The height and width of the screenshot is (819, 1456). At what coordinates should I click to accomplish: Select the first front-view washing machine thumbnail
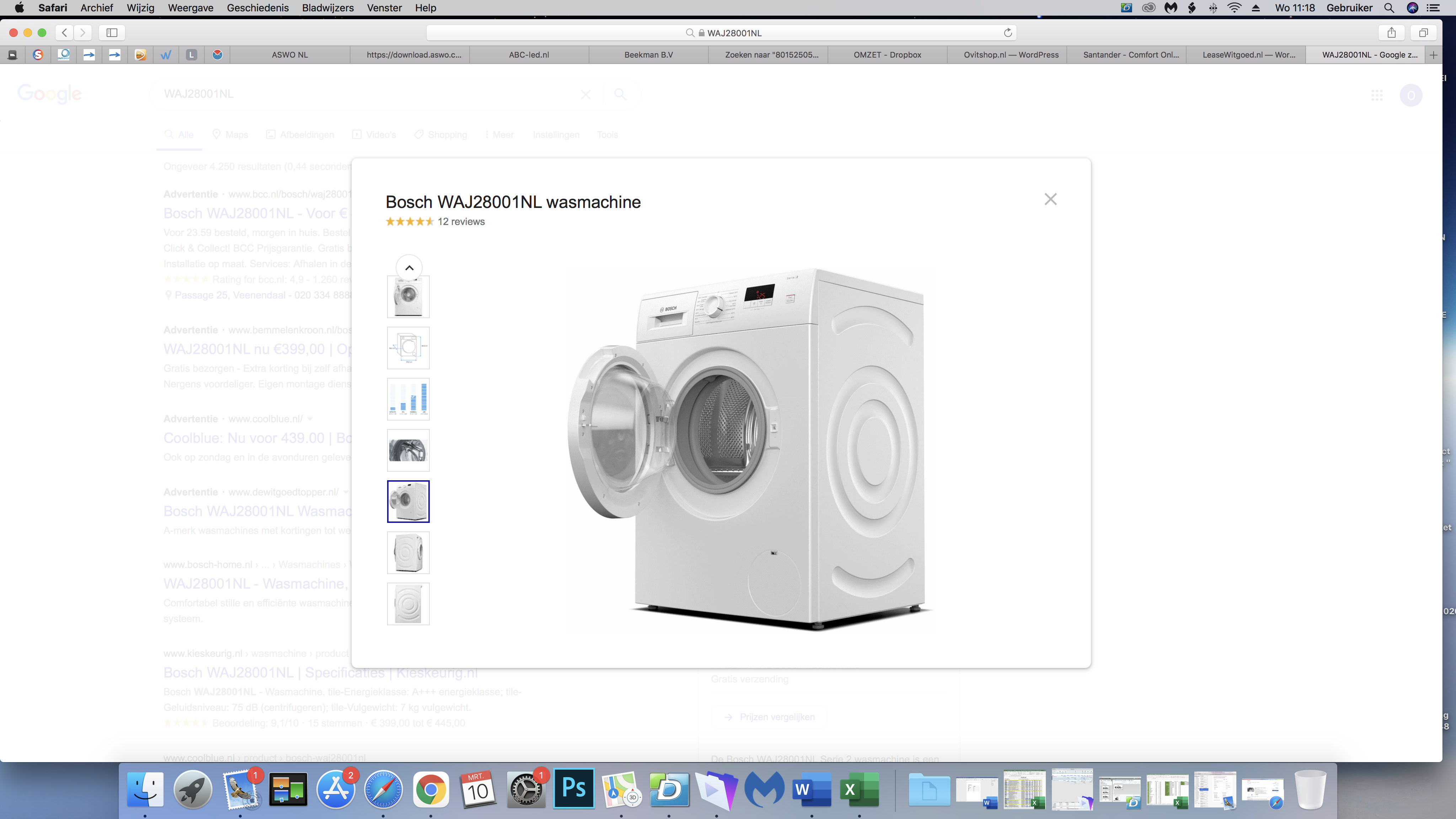pos(408,297)
